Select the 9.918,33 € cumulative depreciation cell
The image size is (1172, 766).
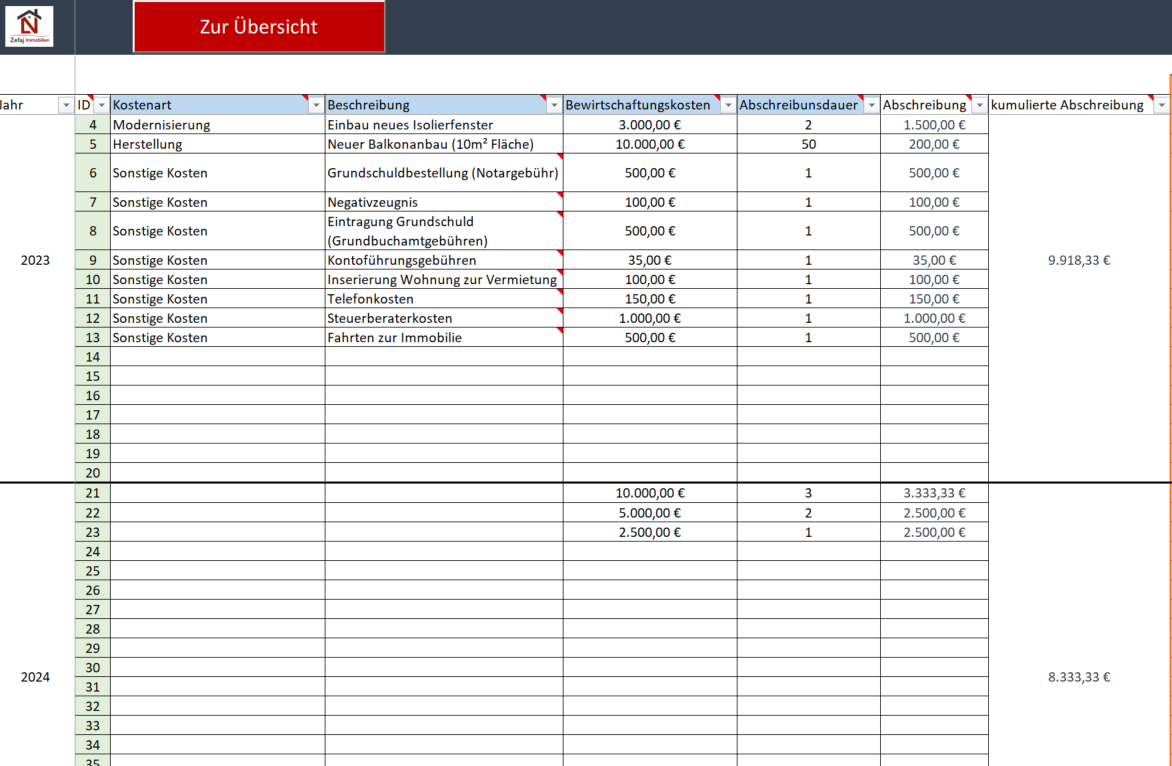(1078, 260)
